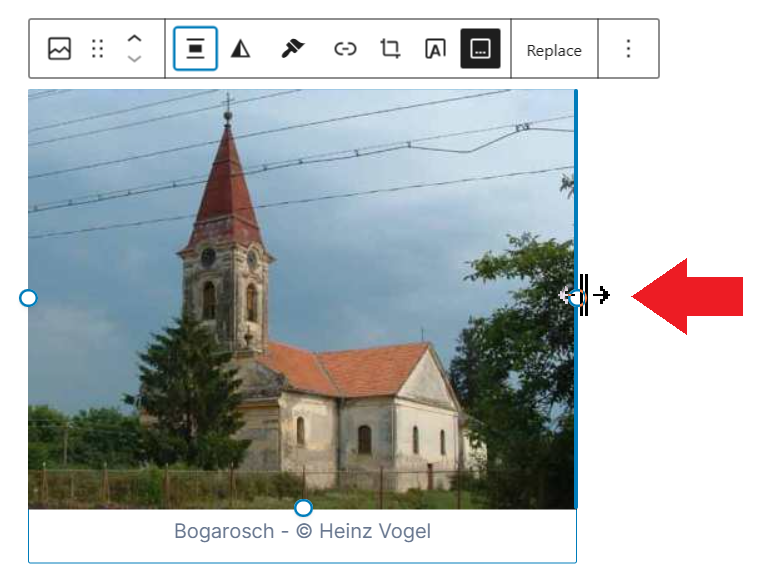The height and width of the screenshot is (586, 768).
Task: Click the Image block type icon
Action: [x=59, y=49]
